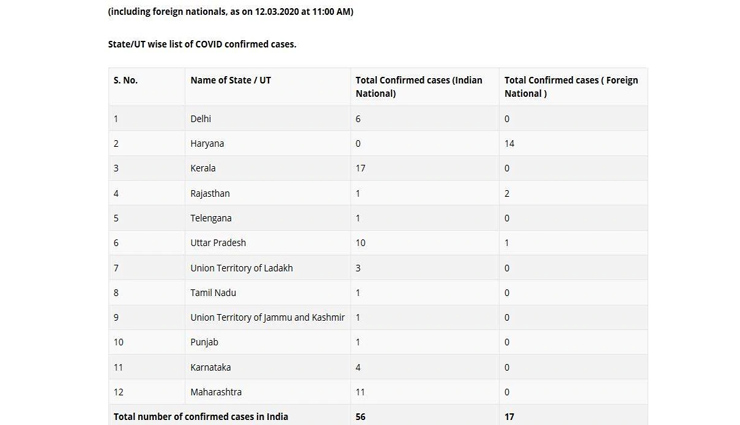Click the Haryana state name
740x425 pixels.
click(x=207, y=143)
